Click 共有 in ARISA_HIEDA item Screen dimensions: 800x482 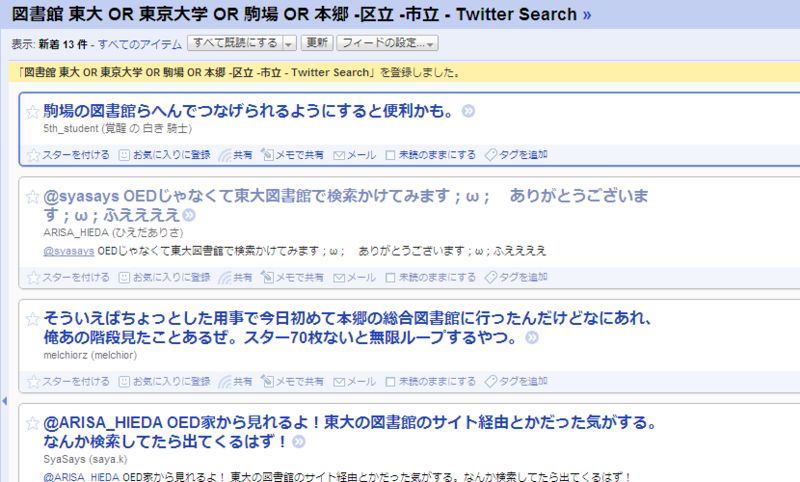point(236,277)
